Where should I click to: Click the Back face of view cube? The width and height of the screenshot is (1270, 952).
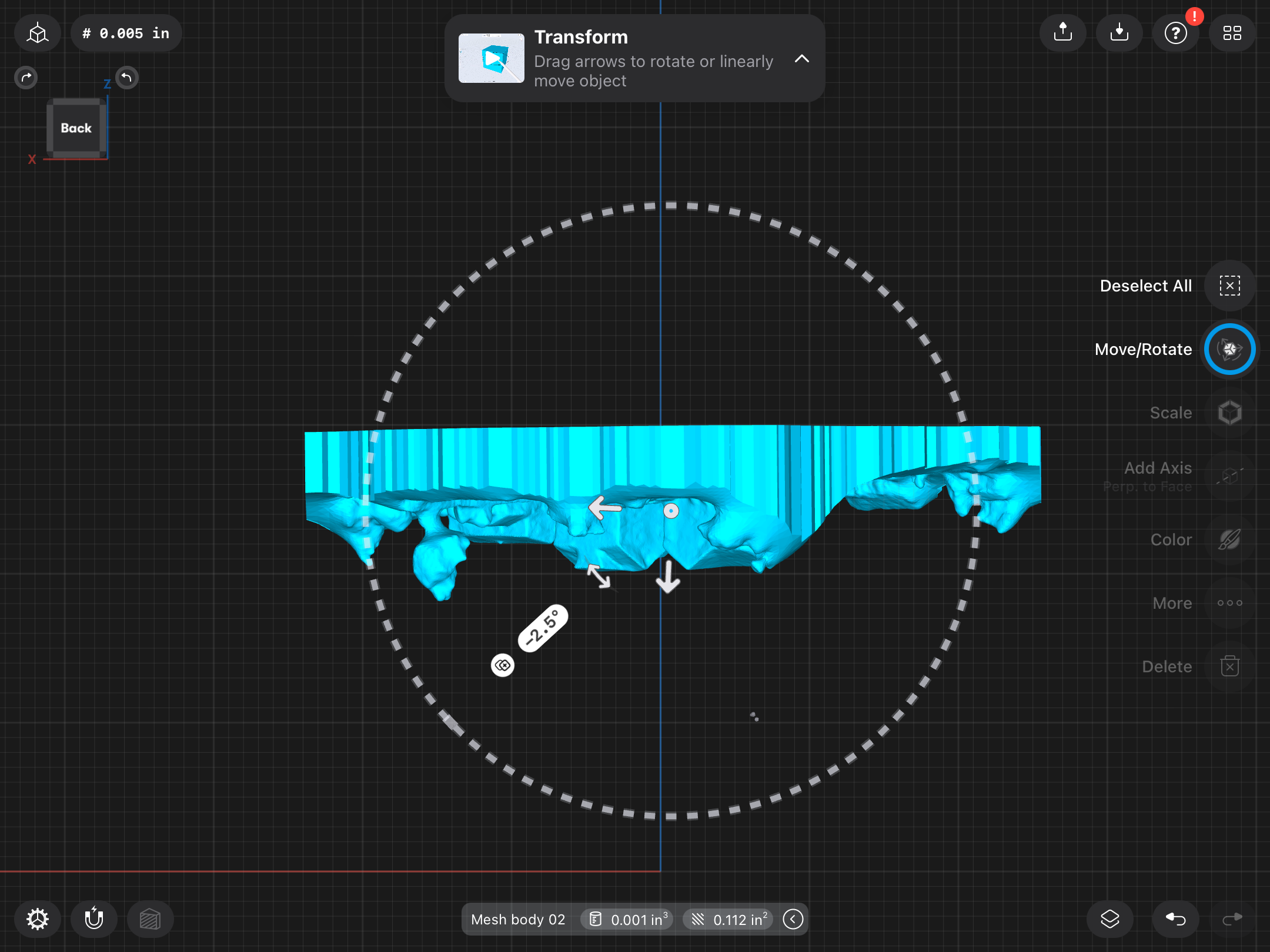pos(76,128)
